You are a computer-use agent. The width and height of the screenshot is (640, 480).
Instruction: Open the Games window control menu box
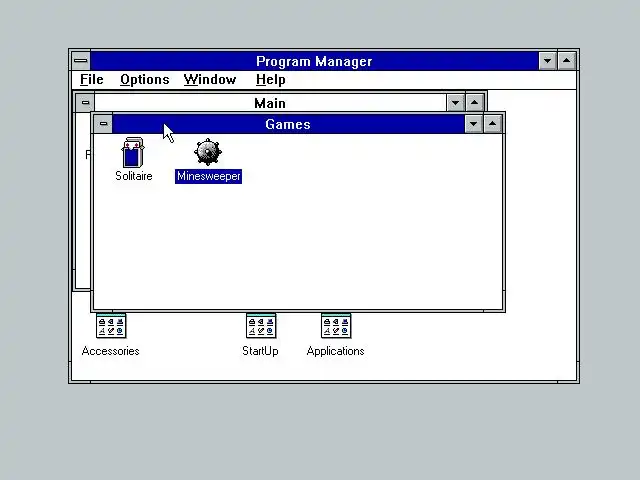tap(103, 124)
